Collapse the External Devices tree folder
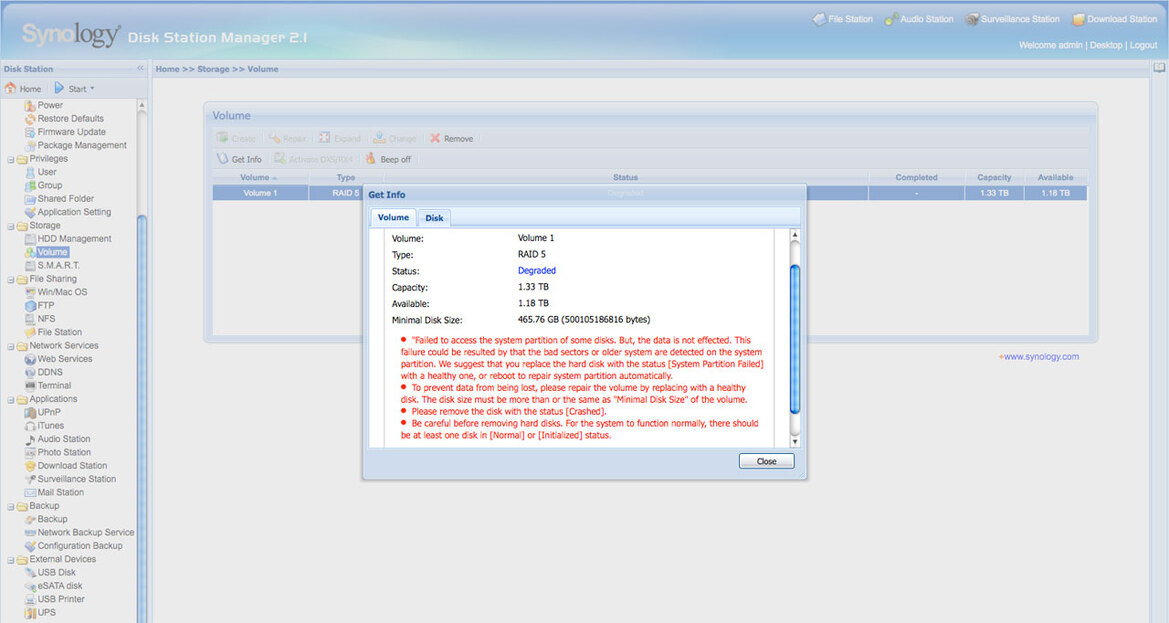The height and width of the screenshot is (623, 1169). tap(10, 560)
